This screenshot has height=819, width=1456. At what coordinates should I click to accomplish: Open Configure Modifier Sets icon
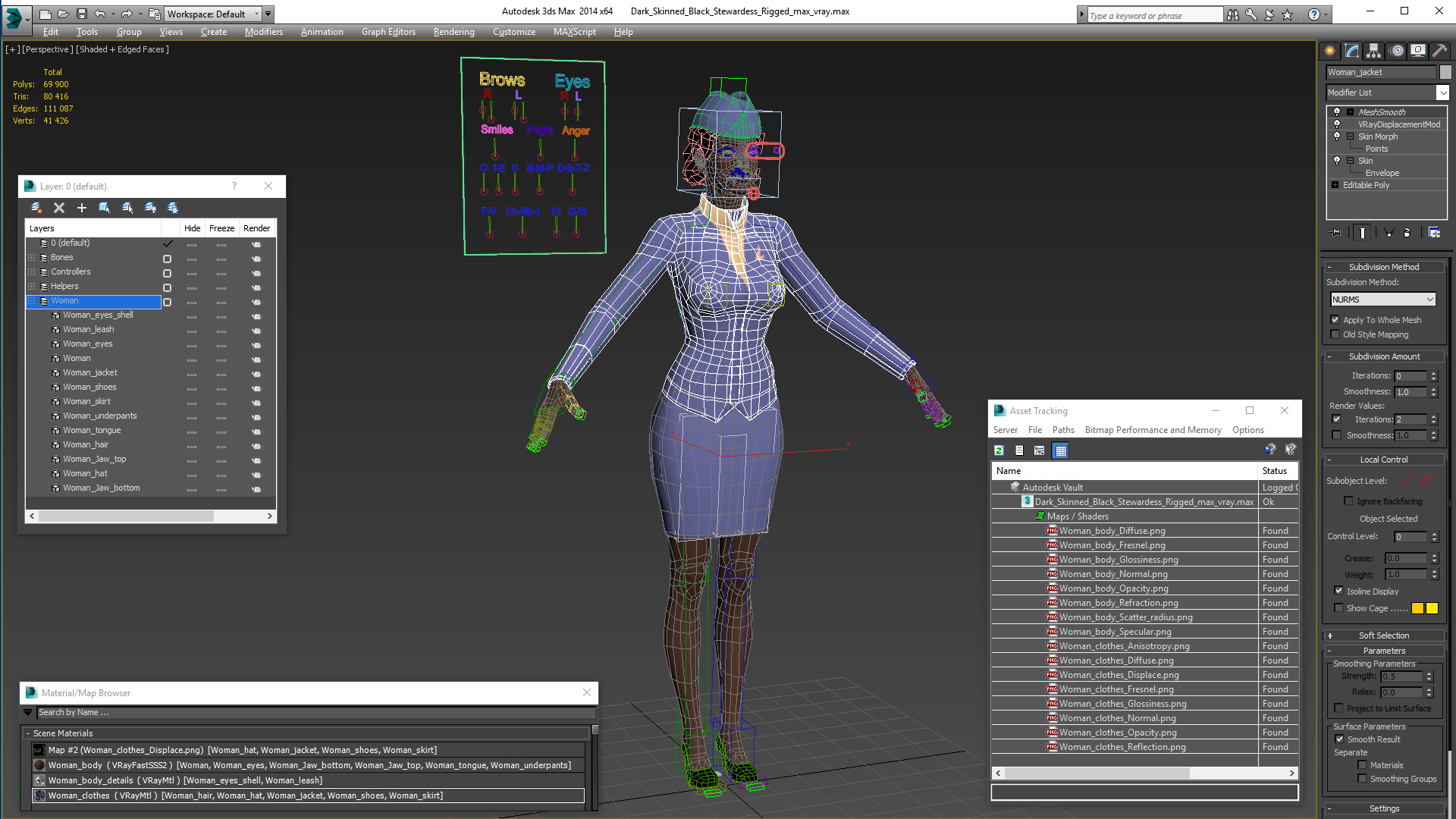[x=1434, y=233]
